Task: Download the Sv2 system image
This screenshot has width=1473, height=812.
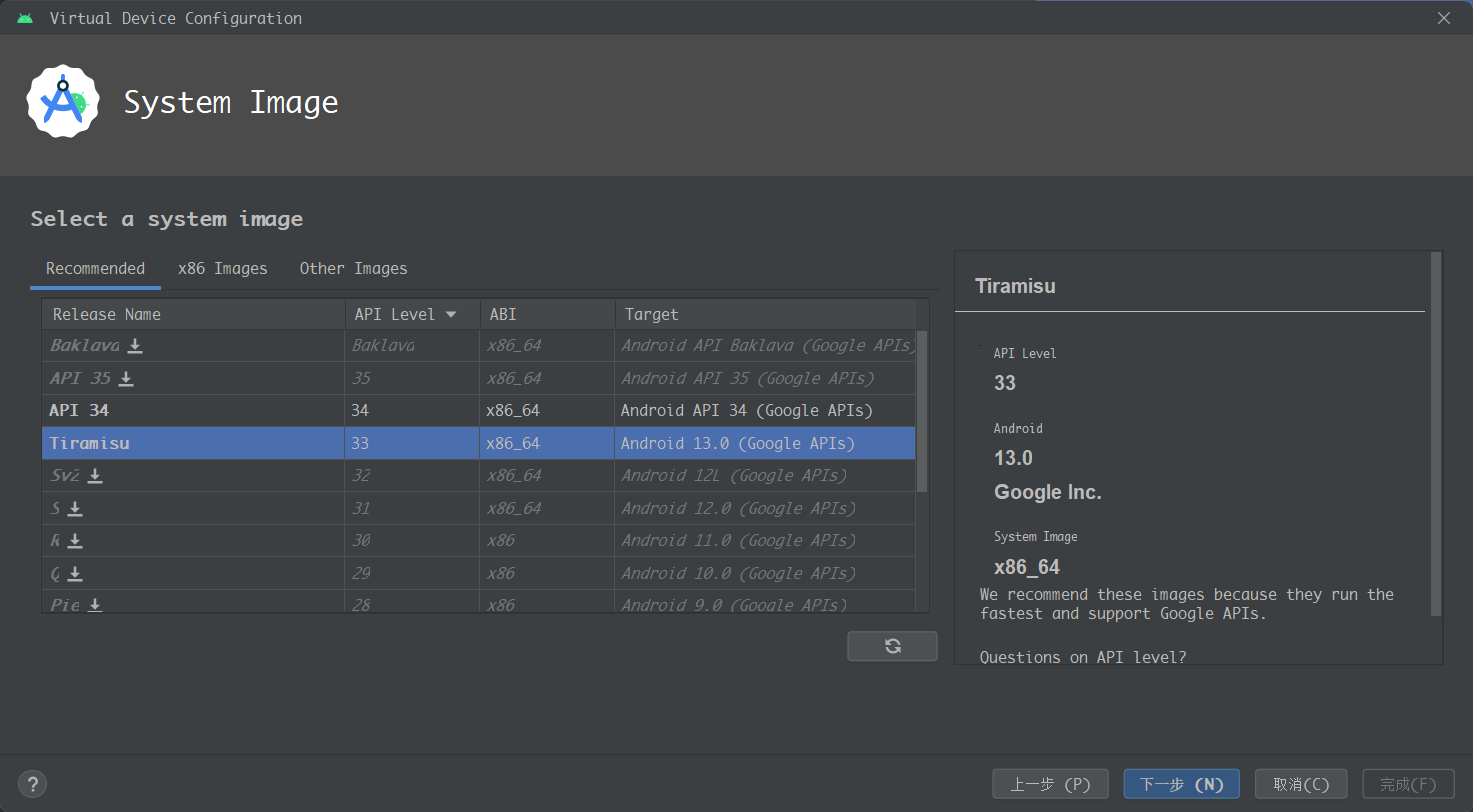Action: point(95,476)
